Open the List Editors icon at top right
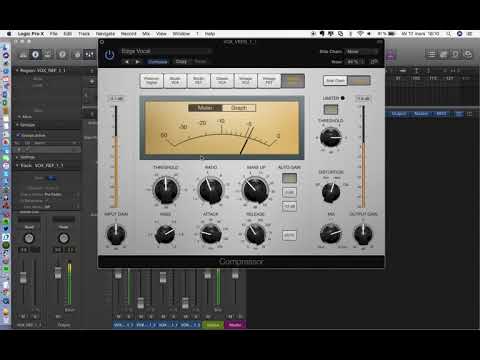The width and height of the screenshot is (480, 360). [431, 54]
